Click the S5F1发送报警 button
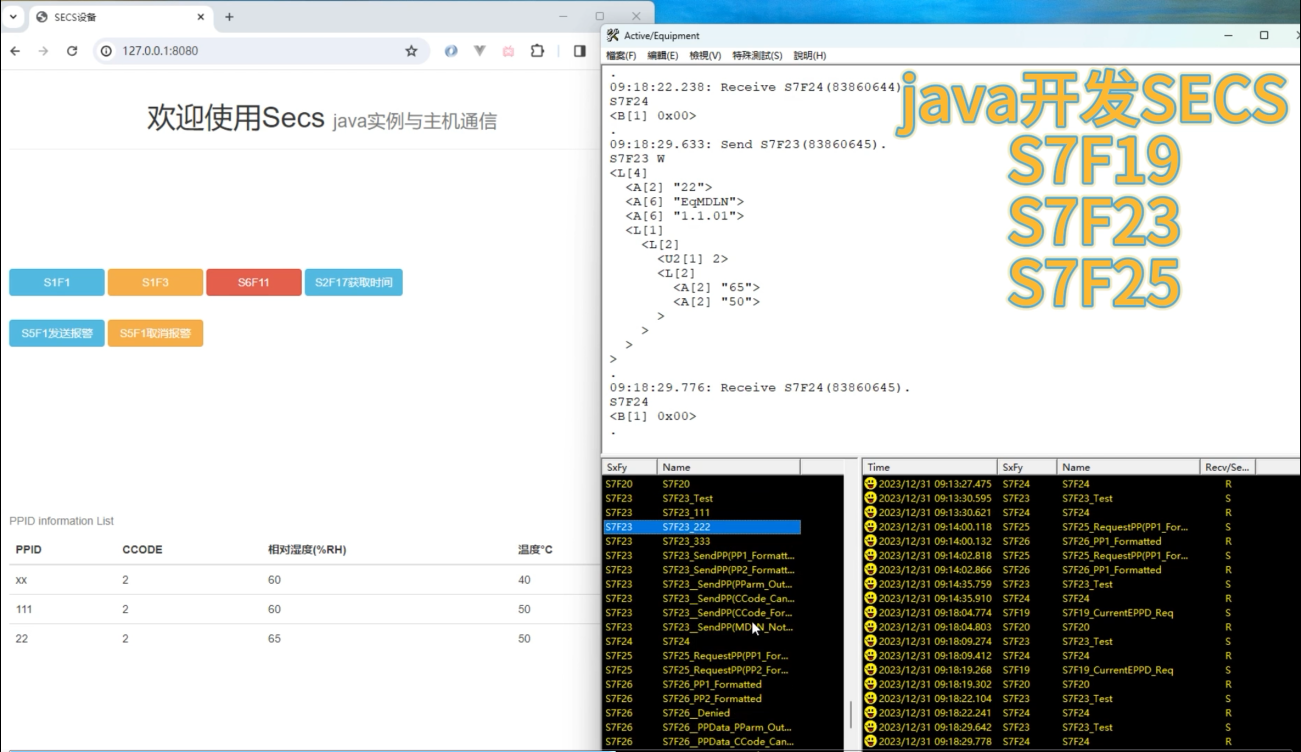The height and width of the screenshot is (752, 1301). pos(55,331)
